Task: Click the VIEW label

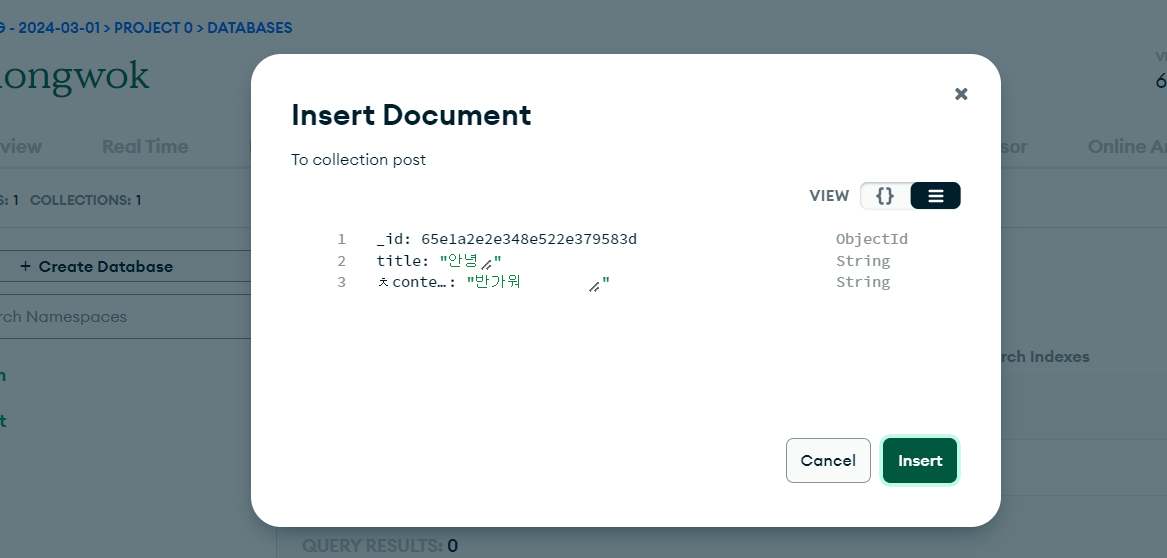Action: click(829, 196)
